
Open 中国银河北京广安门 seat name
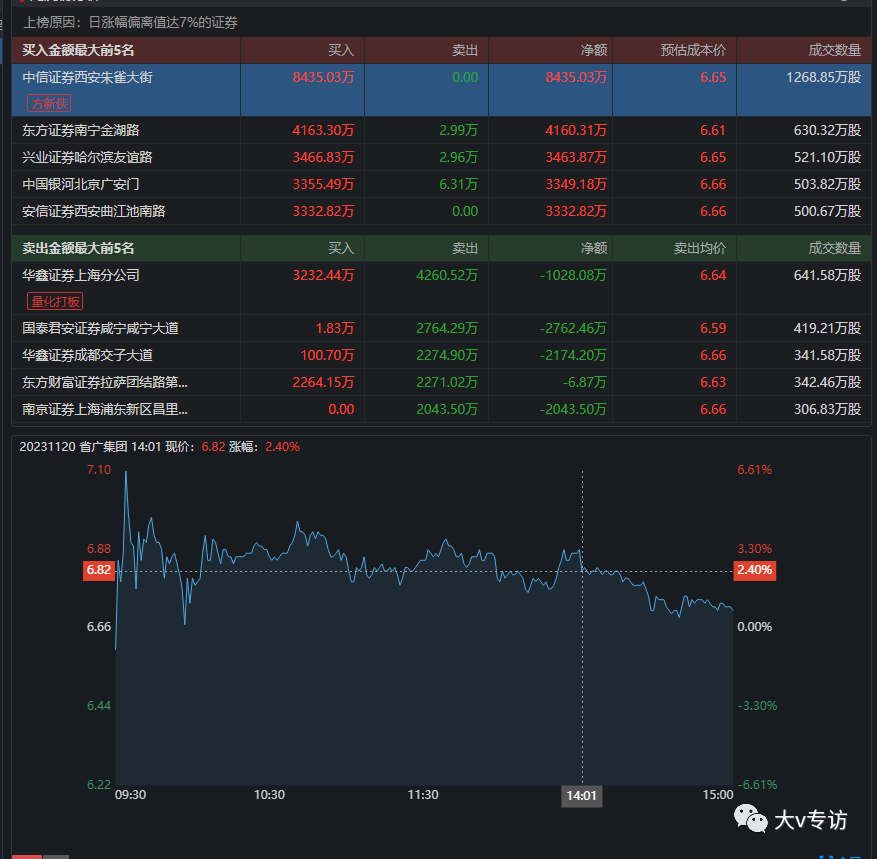(81, 184)
